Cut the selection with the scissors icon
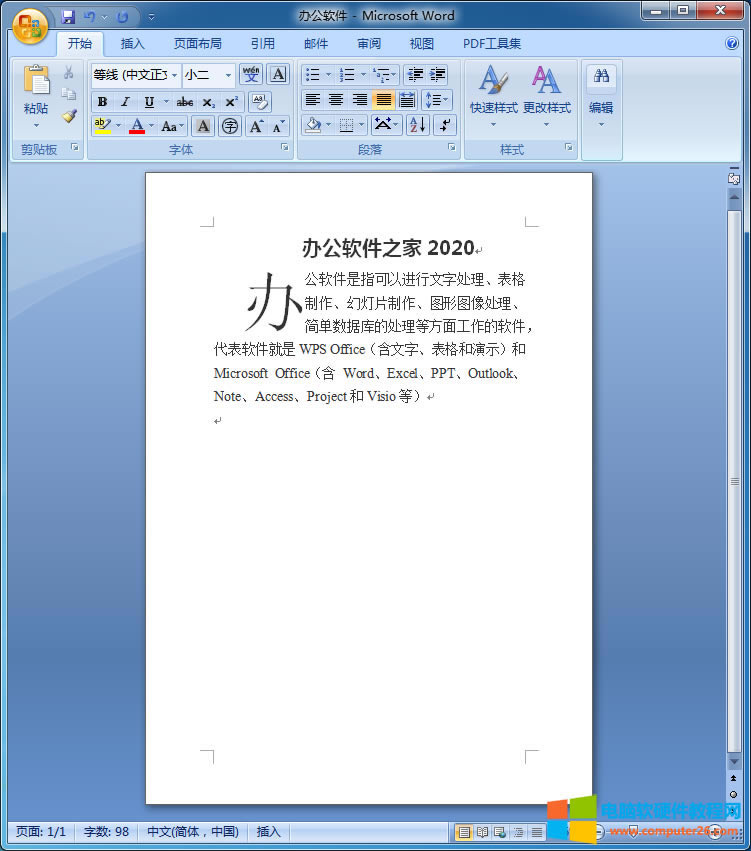This screenshot has height=851, width=751. point(69,72)
